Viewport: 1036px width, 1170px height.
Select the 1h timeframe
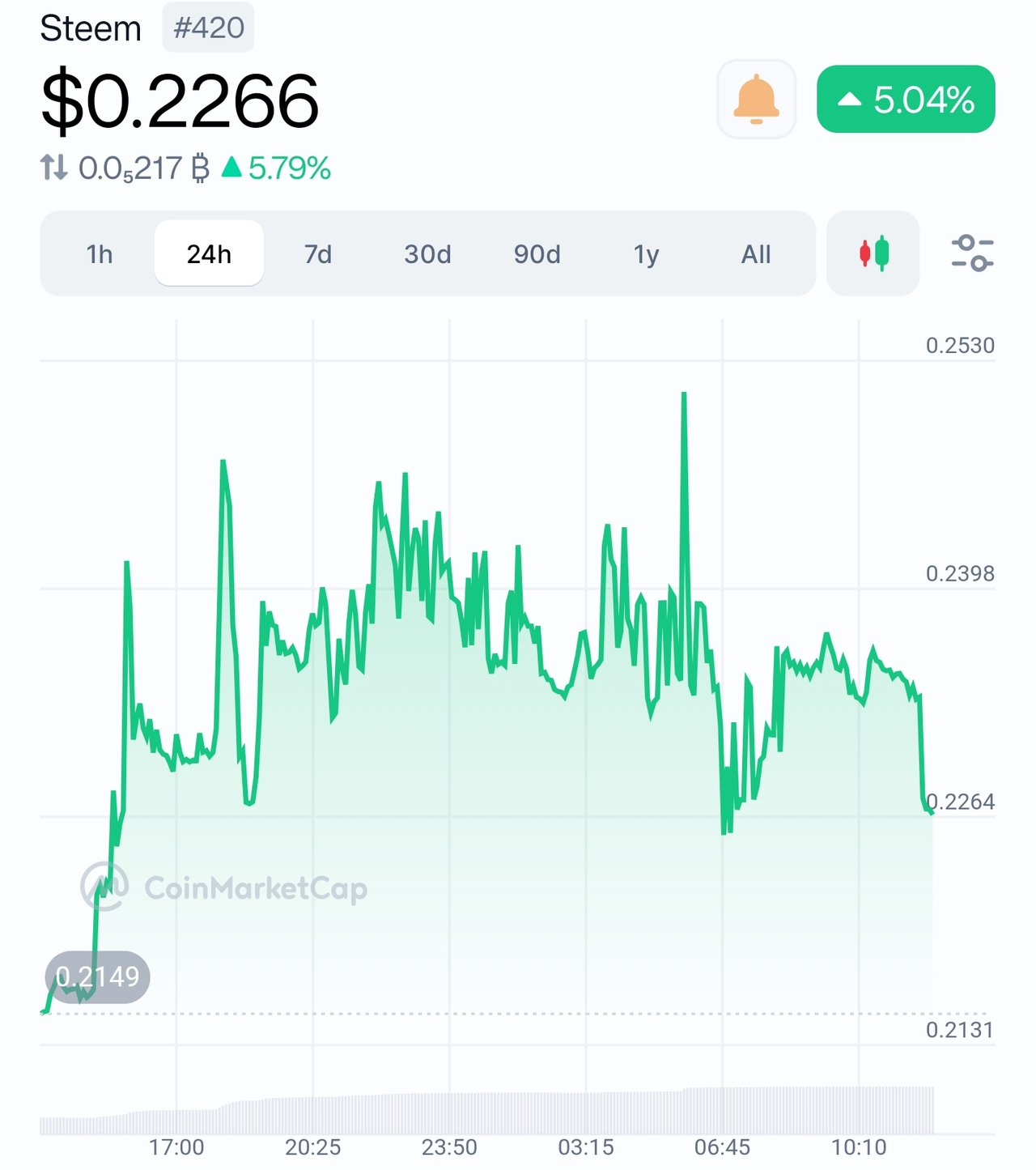(100, 254)
